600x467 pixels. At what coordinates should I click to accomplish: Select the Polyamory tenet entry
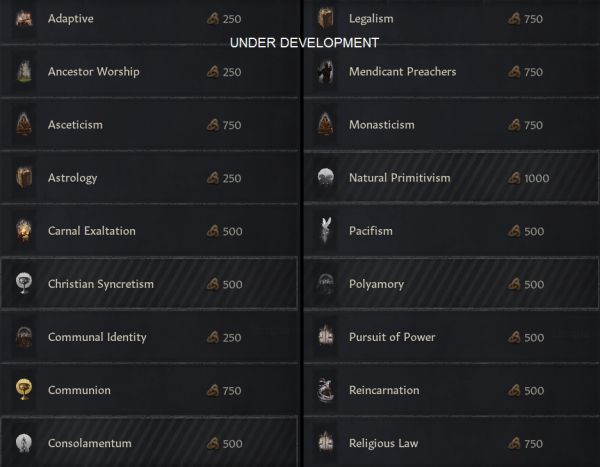pyautogui.click(x=451, y=284)
